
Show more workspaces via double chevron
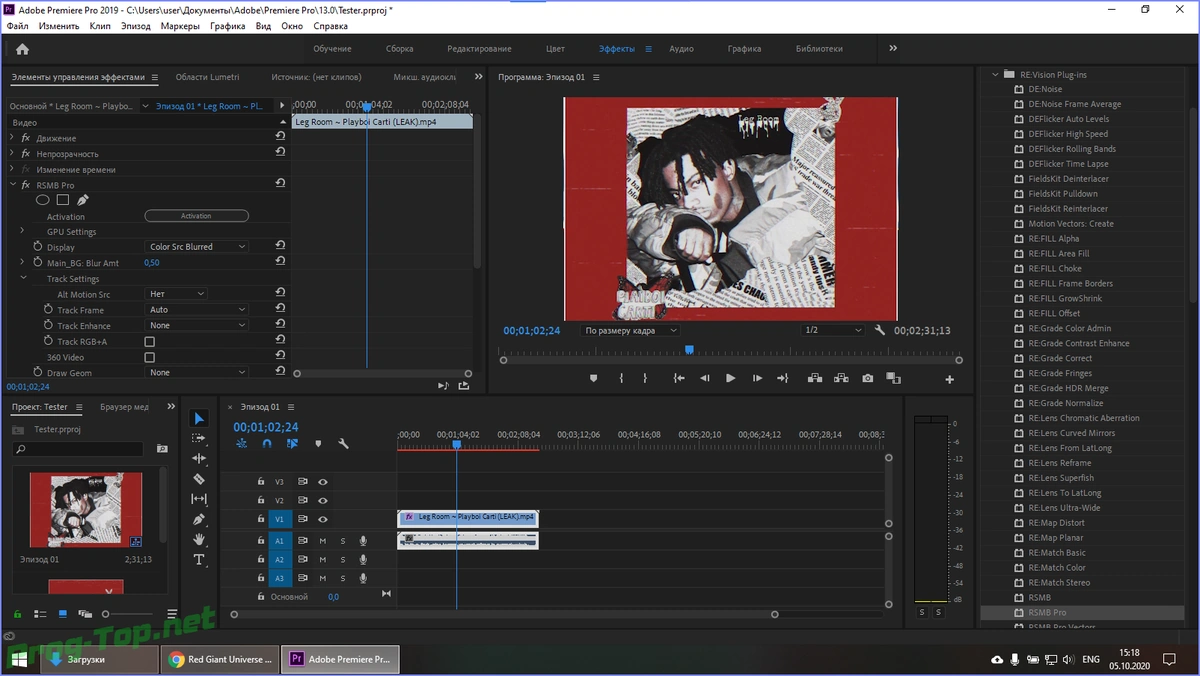point(893,48)
